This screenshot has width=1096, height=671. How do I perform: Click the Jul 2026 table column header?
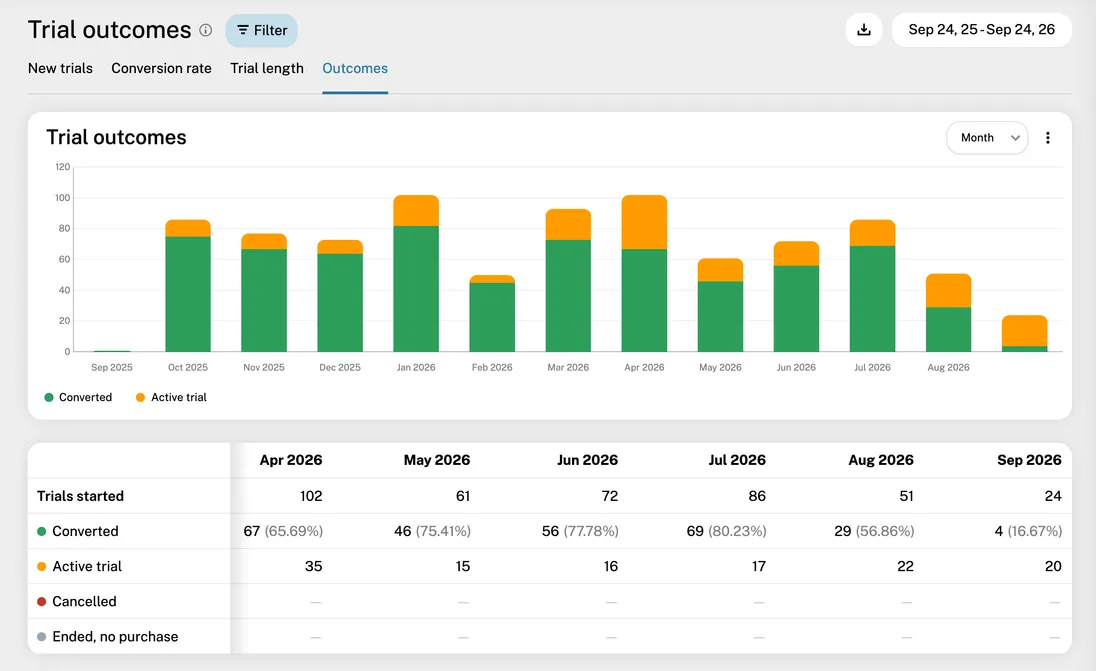737,460
